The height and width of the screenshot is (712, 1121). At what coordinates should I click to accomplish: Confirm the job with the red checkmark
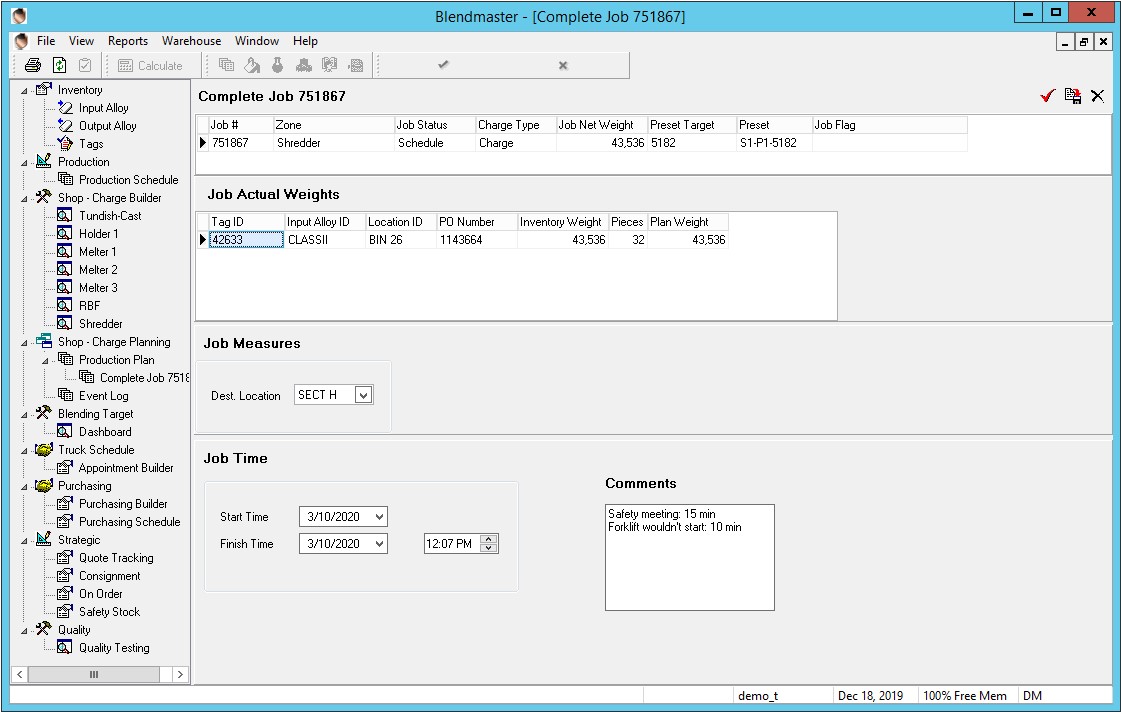coord(1048,96)
